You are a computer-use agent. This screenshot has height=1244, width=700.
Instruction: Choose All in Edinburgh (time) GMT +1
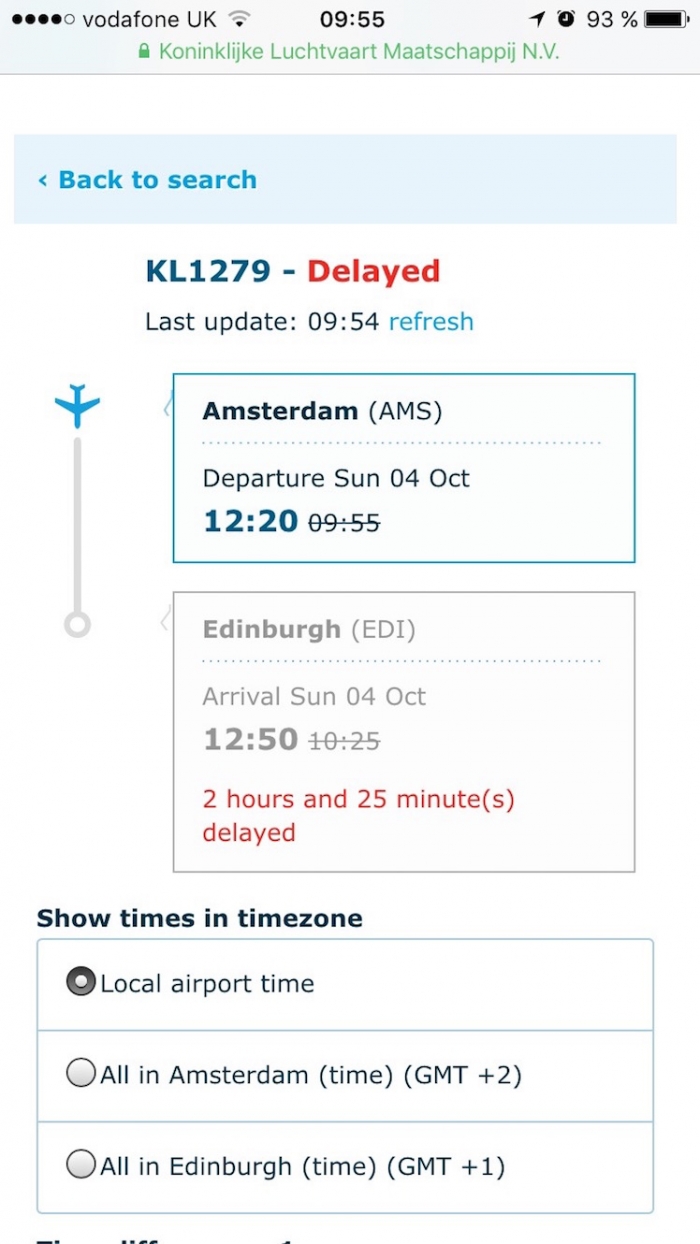click(x=81, y=1166)
